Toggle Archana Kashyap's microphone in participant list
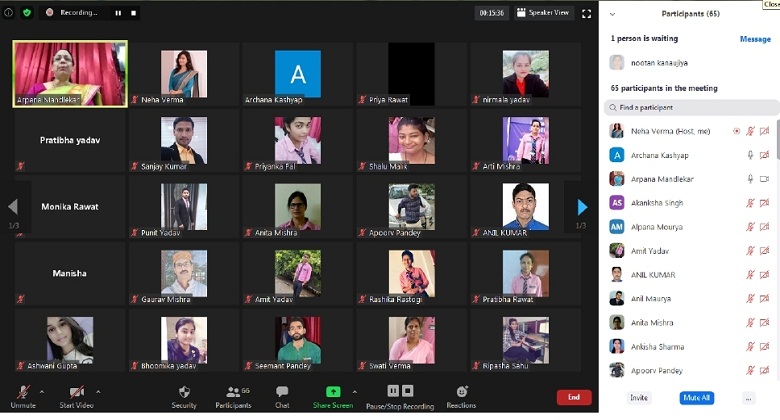 pos(750,155)
